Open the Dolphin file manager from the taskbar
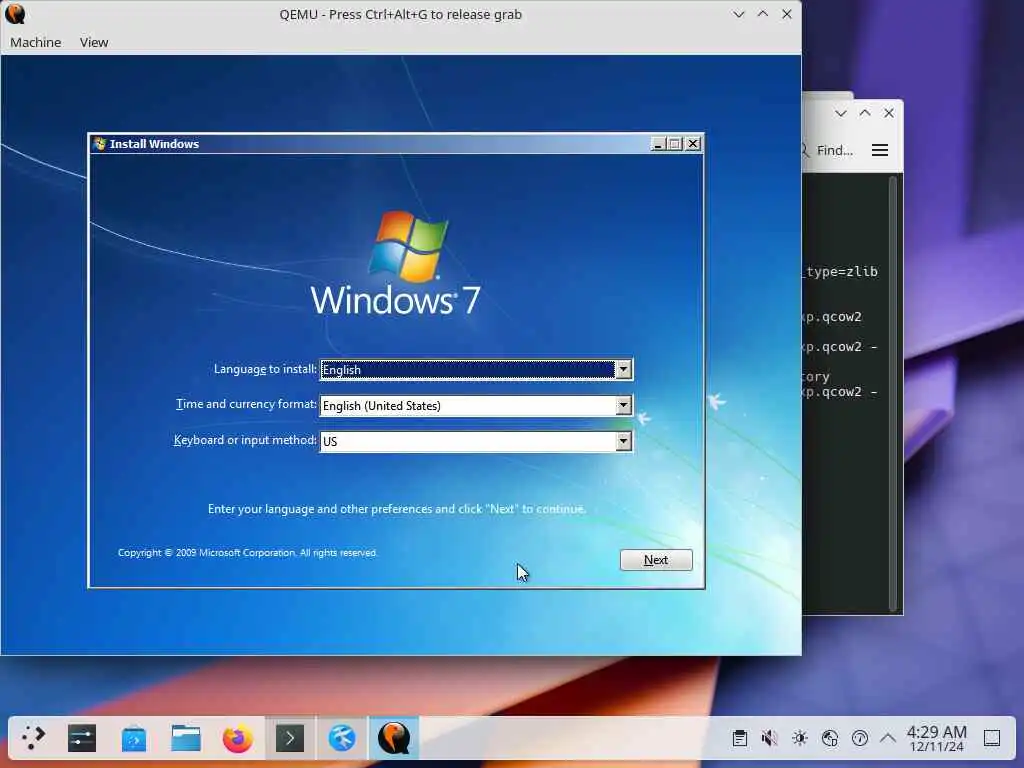The width and height of the screenshot is (1024, 768). (x=185, y=738)
